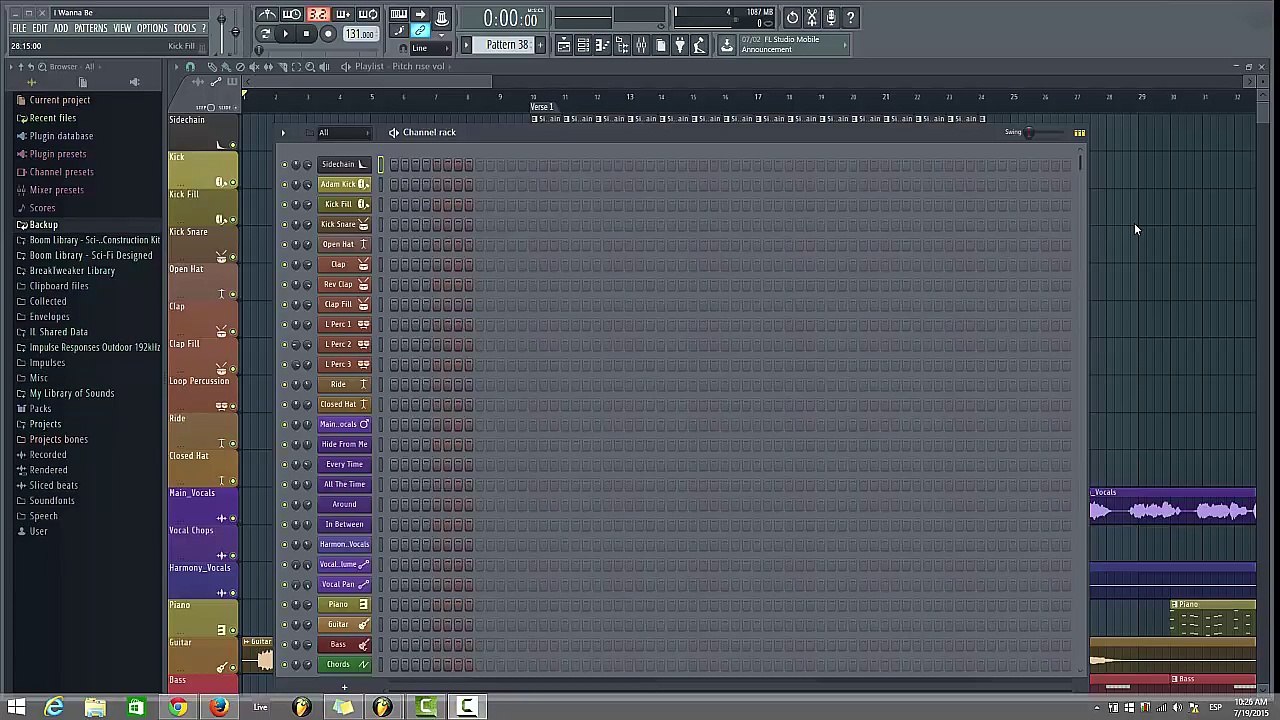1280x720 pixels.
Task: Mute the Ride channel
Action: click(284, 384)
